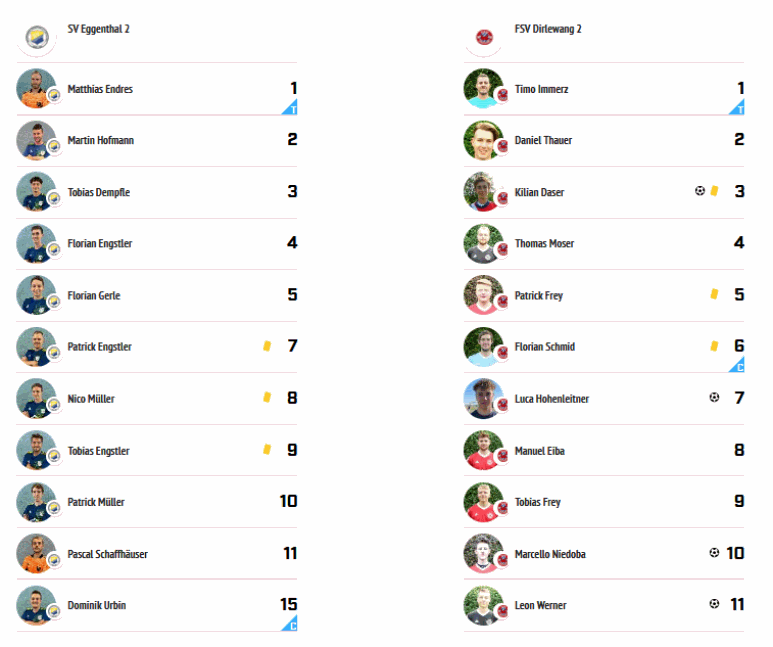Click the yellow card icon for Nico Müller
Image resolution: width=773 pixels, height=647 pixels.
tap(267, 397)
